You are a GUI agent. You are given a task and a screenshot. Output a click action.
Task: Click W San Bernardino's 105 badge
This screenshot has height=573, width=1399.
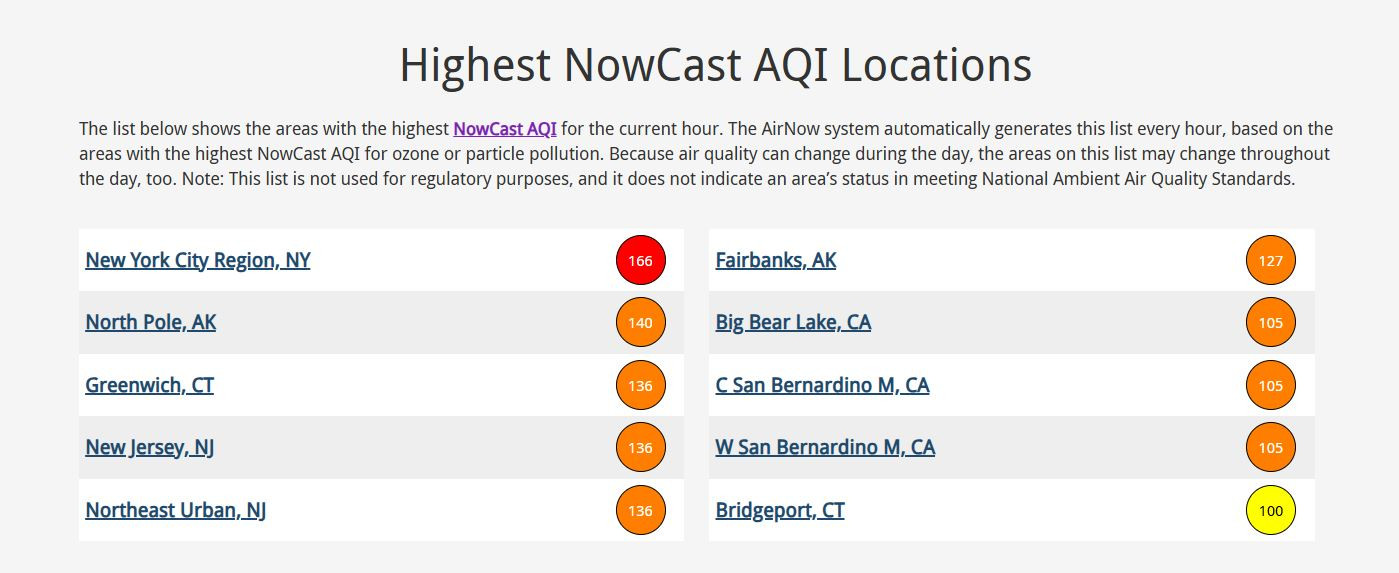tap(1271, 448)
